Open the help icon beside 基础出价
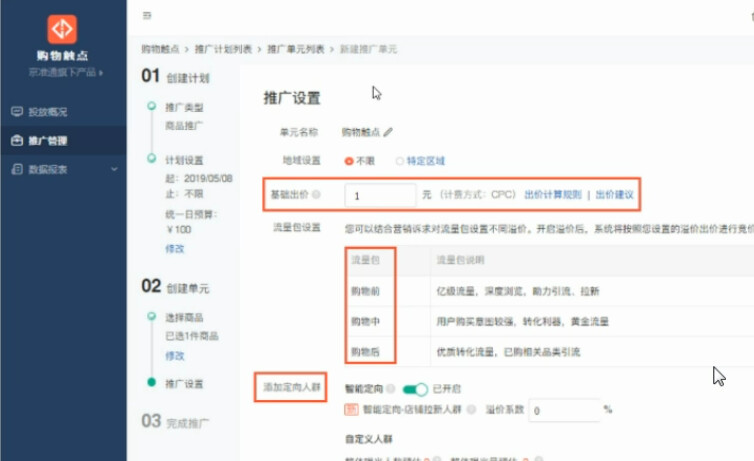Image resolution: width=754 pixels, height=461 pixels. 316,194
